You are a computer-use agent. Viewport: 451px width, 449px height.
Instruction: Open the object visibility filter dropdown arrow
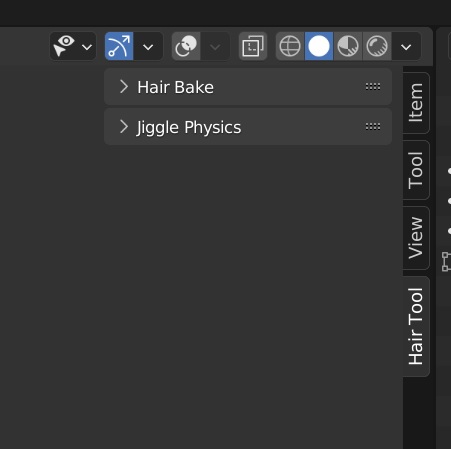coord(87,47)
